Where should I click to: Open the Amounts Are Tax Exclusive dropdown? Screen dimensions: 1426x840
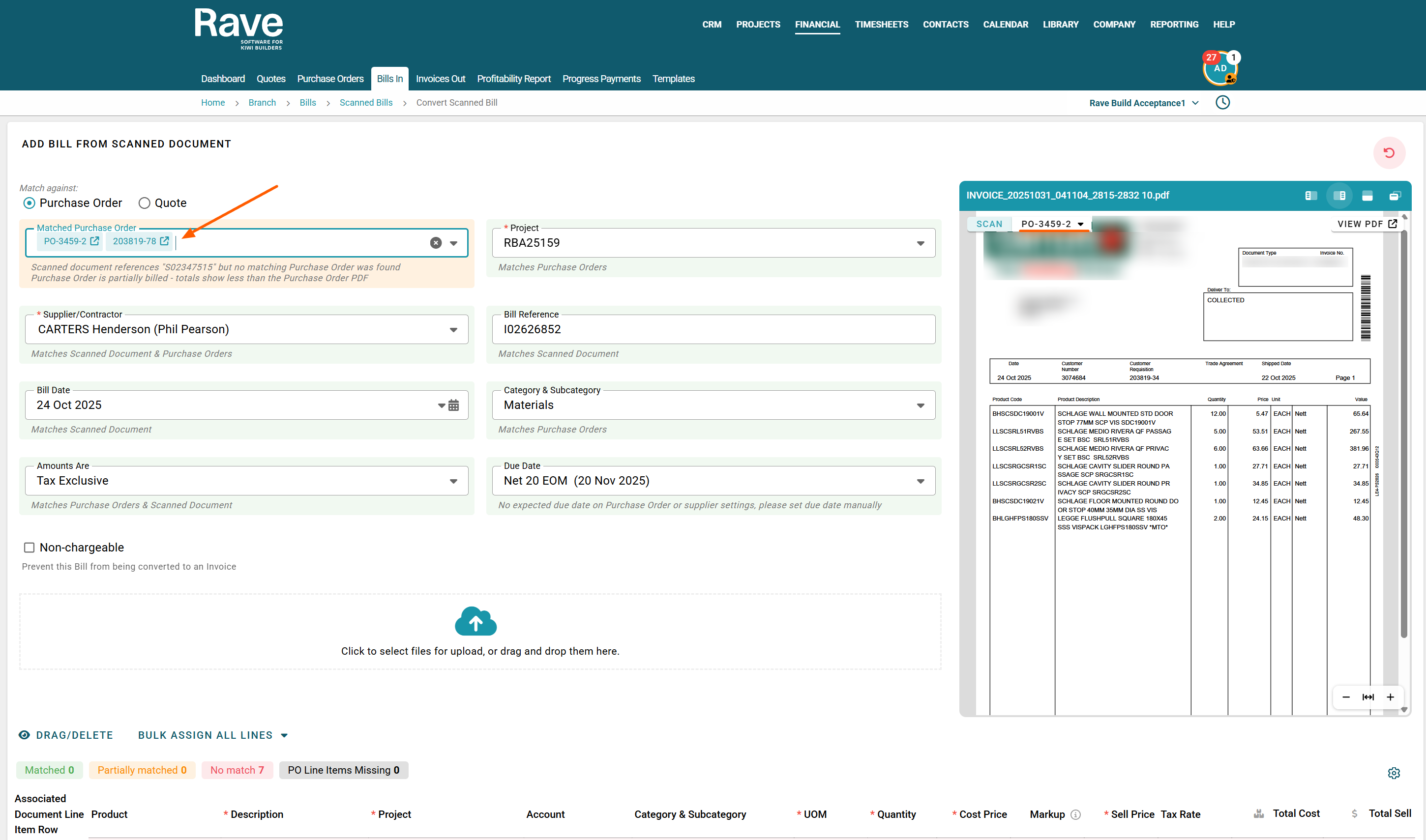[453, 482]
